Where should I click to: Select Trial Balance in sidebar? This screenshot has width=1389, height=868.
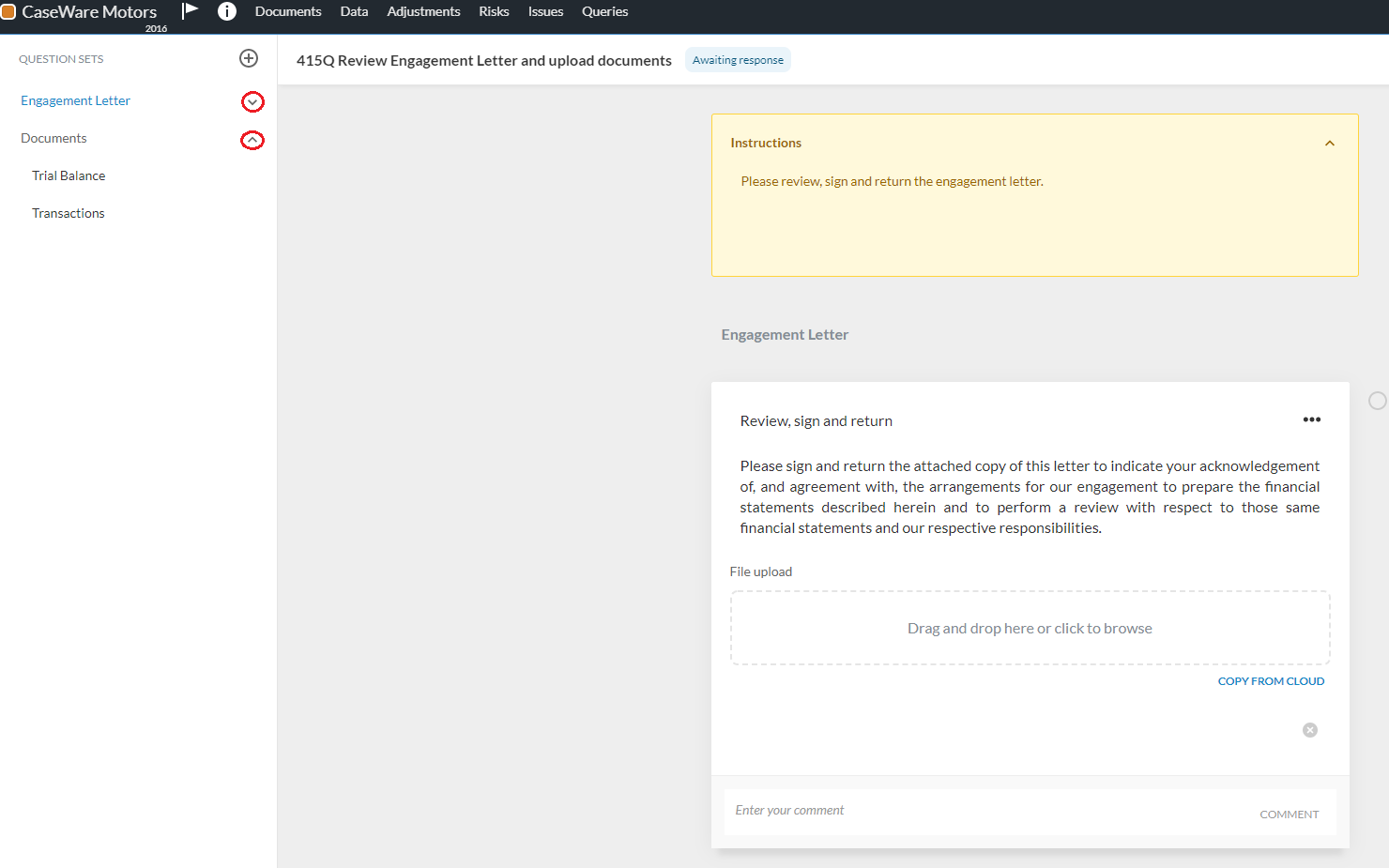coord(69,175)
